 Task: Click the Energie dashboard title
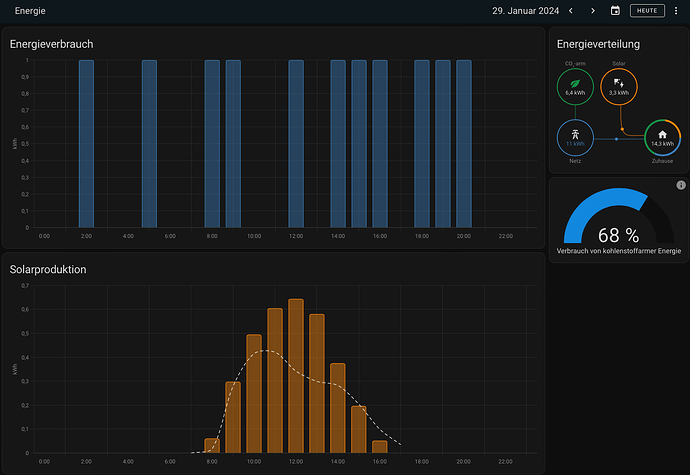30,11
